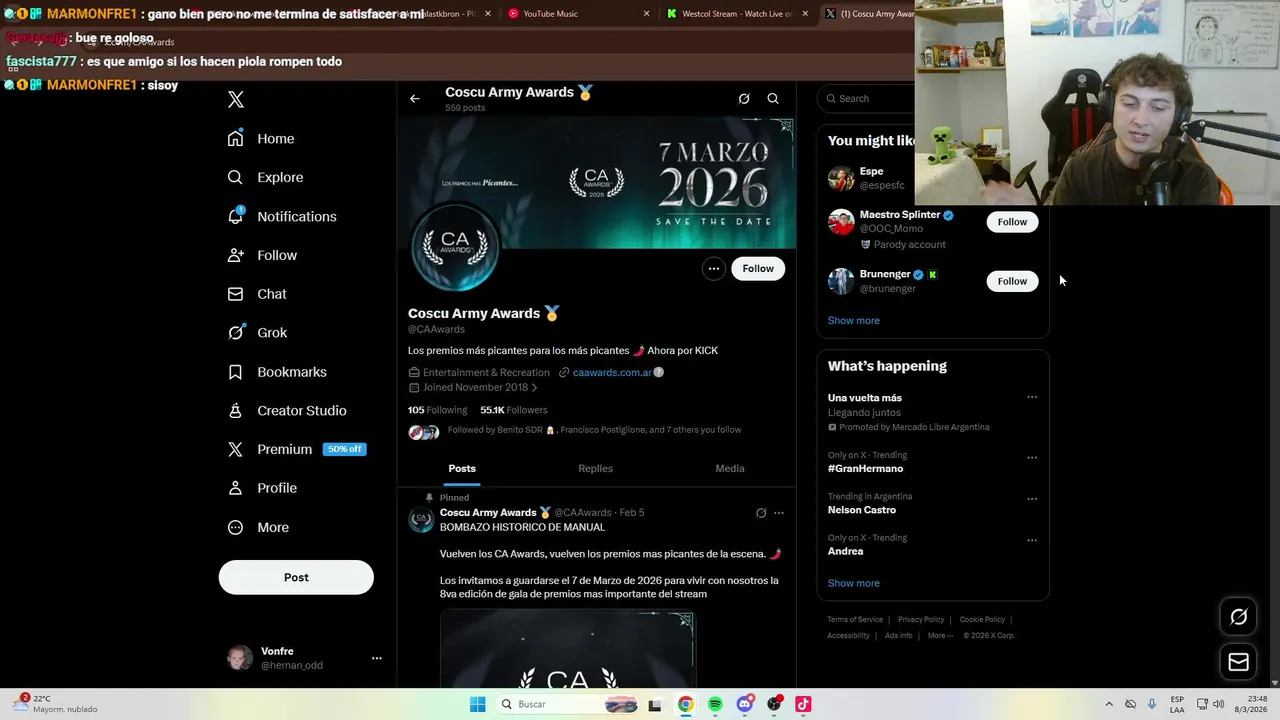Switch to the Replies tab

595,468
